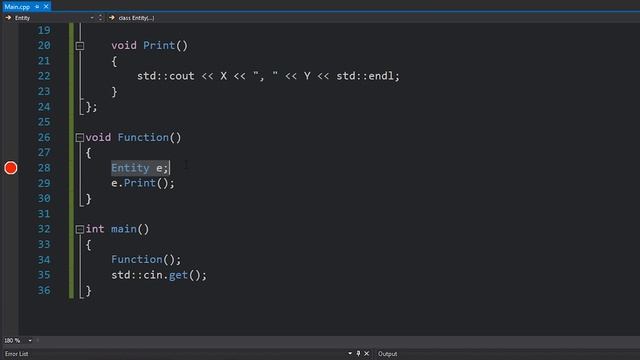The image size is (640, 360).
Task: Click 'std::endl' on line 22
Action: [365, 76]
